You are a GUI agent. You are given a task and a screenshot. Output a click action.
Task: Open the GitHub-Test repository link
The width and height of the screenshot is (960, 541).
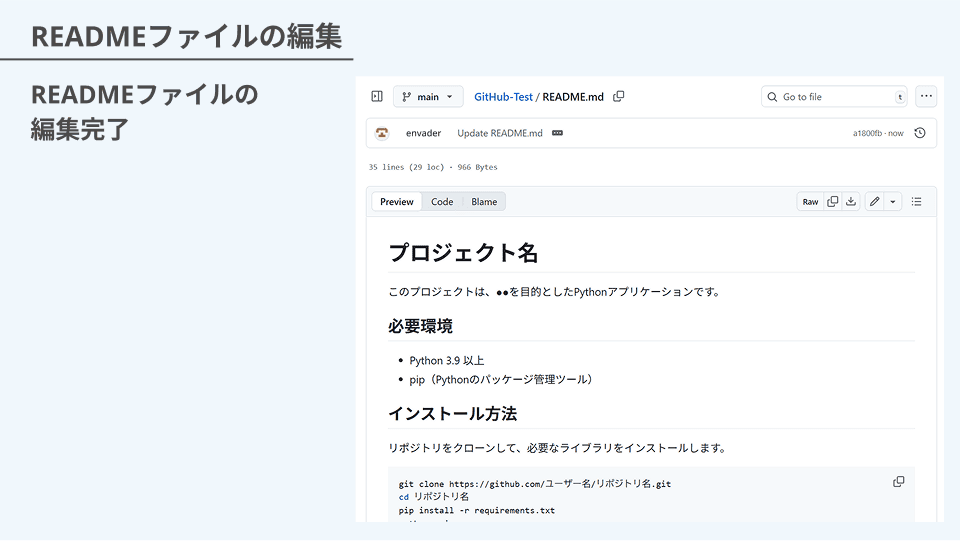pyautogui.click(x=503, y=97)
